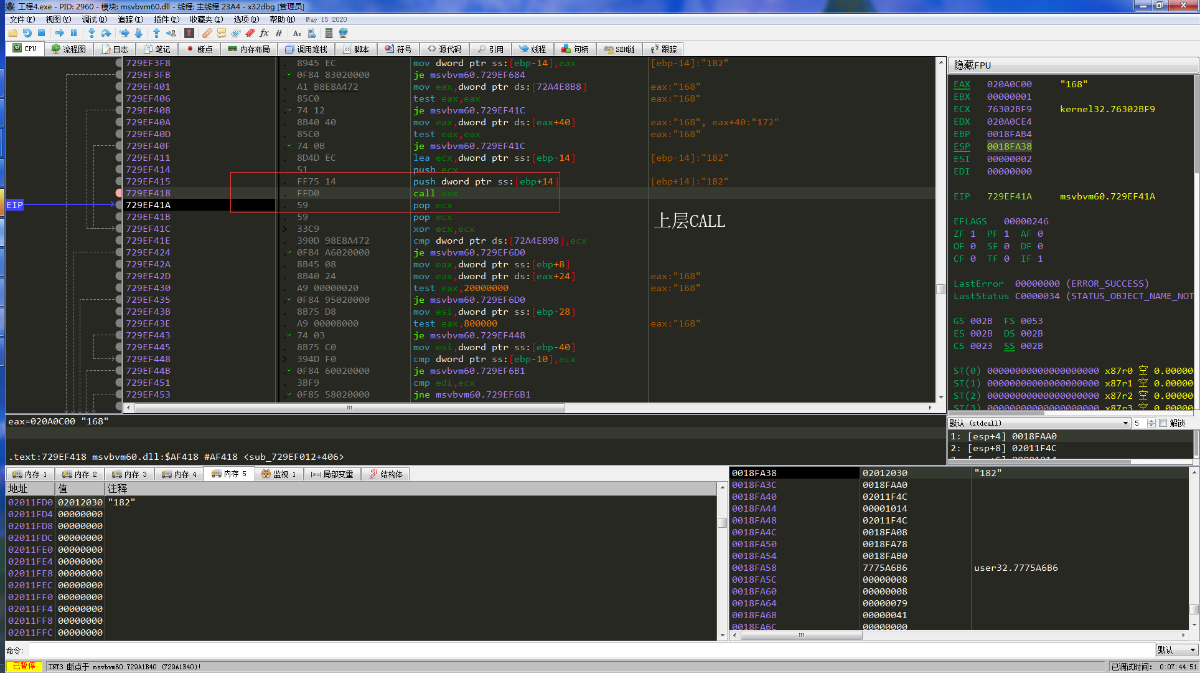The height and width of the screenshot is (673, 1200).
Task: Click the 命令 command input field
Action: click(590, 650)
